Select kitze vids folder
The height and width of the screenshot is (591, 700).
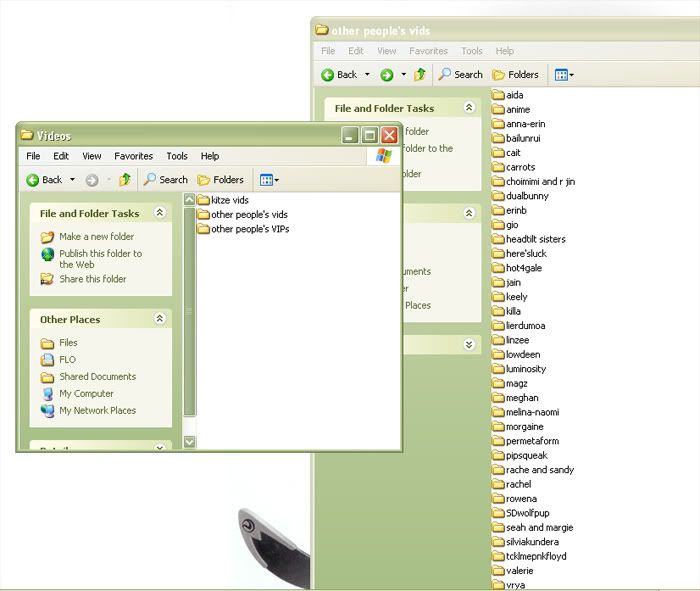223,200
